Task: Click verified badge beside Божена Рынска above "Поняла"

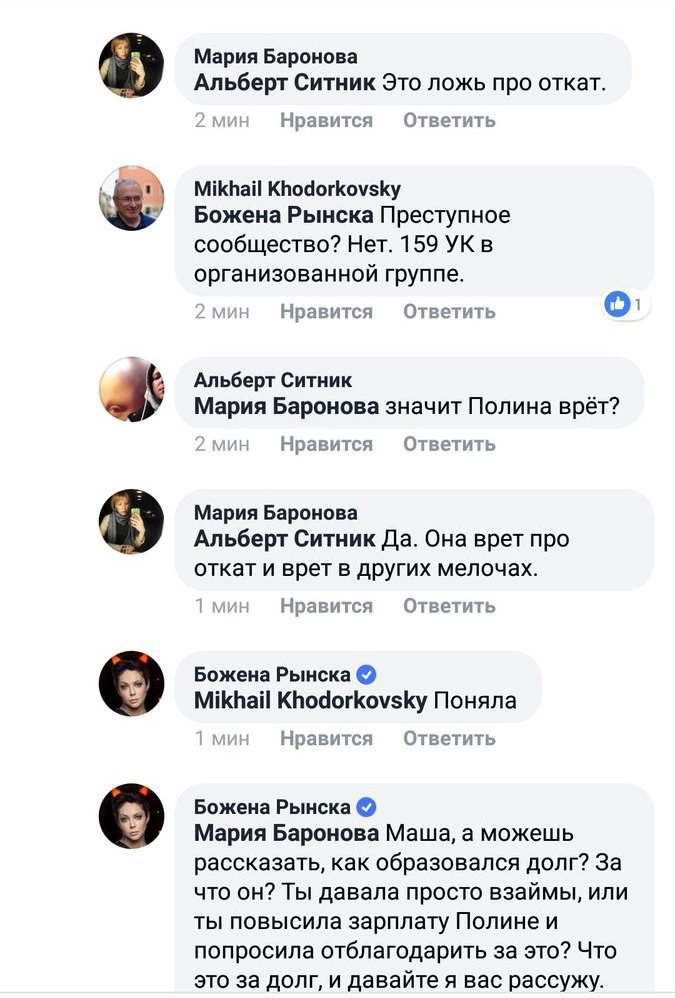Action: click(366, 674)
